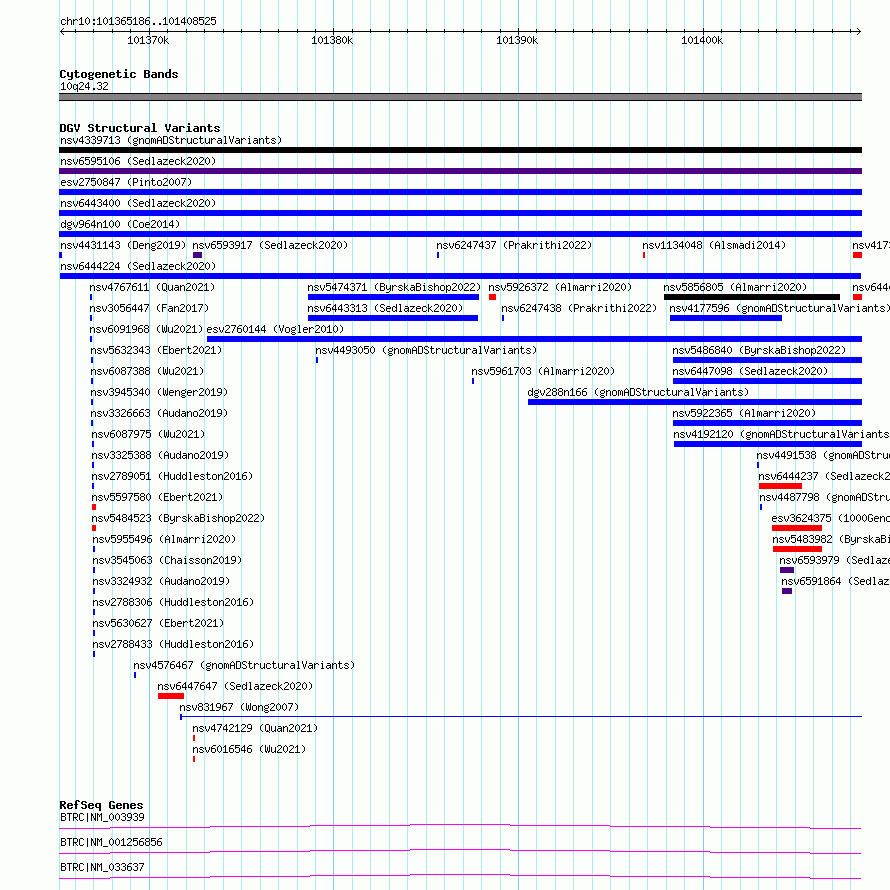Select the nsv6595106 Sedlazeck2020 variant label
This screenshot has height=890, width=890.
tap(138, 161)
